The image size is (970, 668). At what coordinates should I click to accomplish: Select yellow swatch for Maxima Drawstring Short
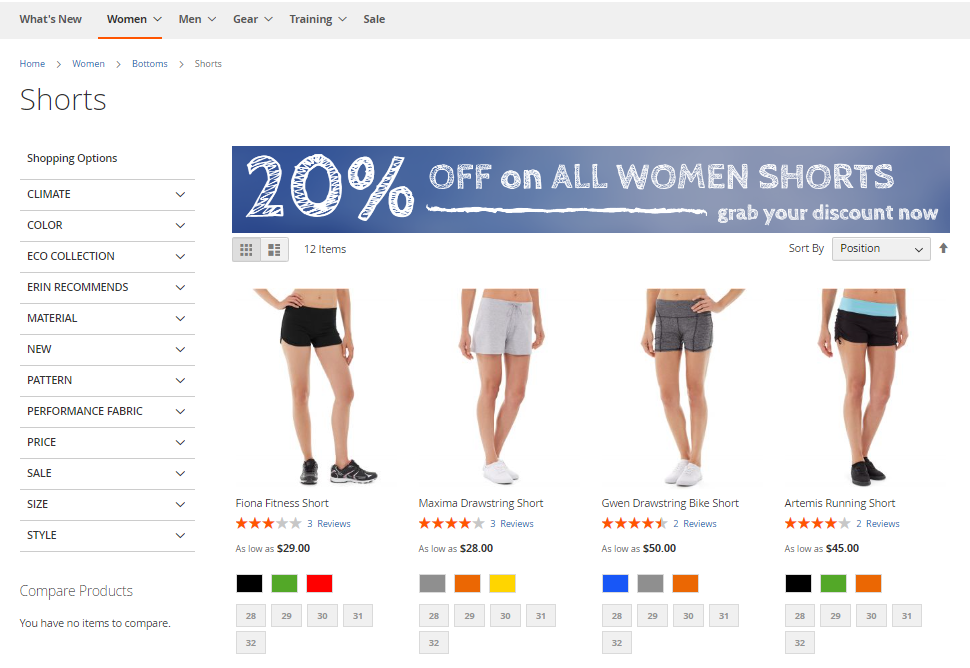point(503,583)
